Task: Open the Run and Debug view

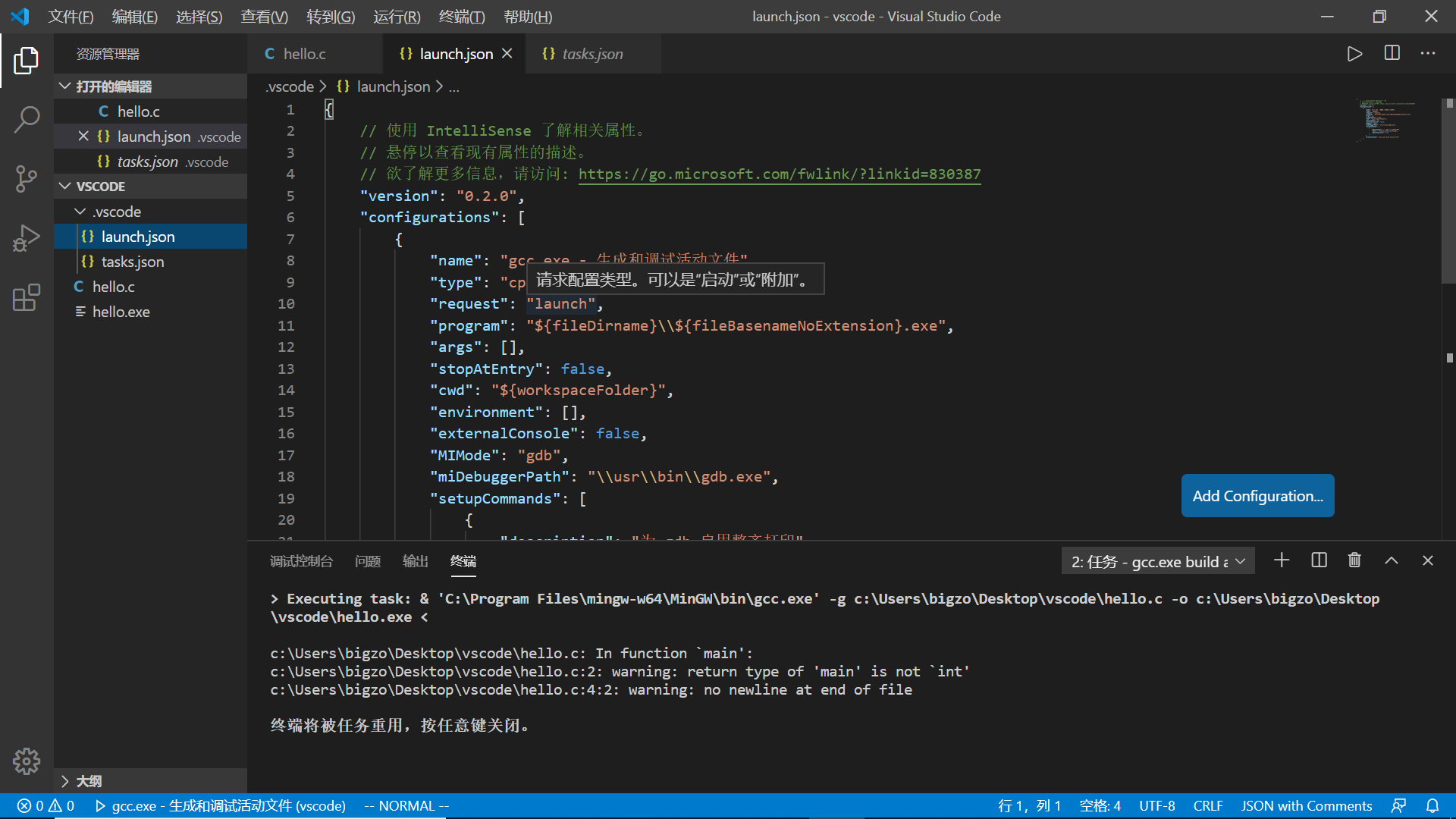Action: click(x=27, y=238)
